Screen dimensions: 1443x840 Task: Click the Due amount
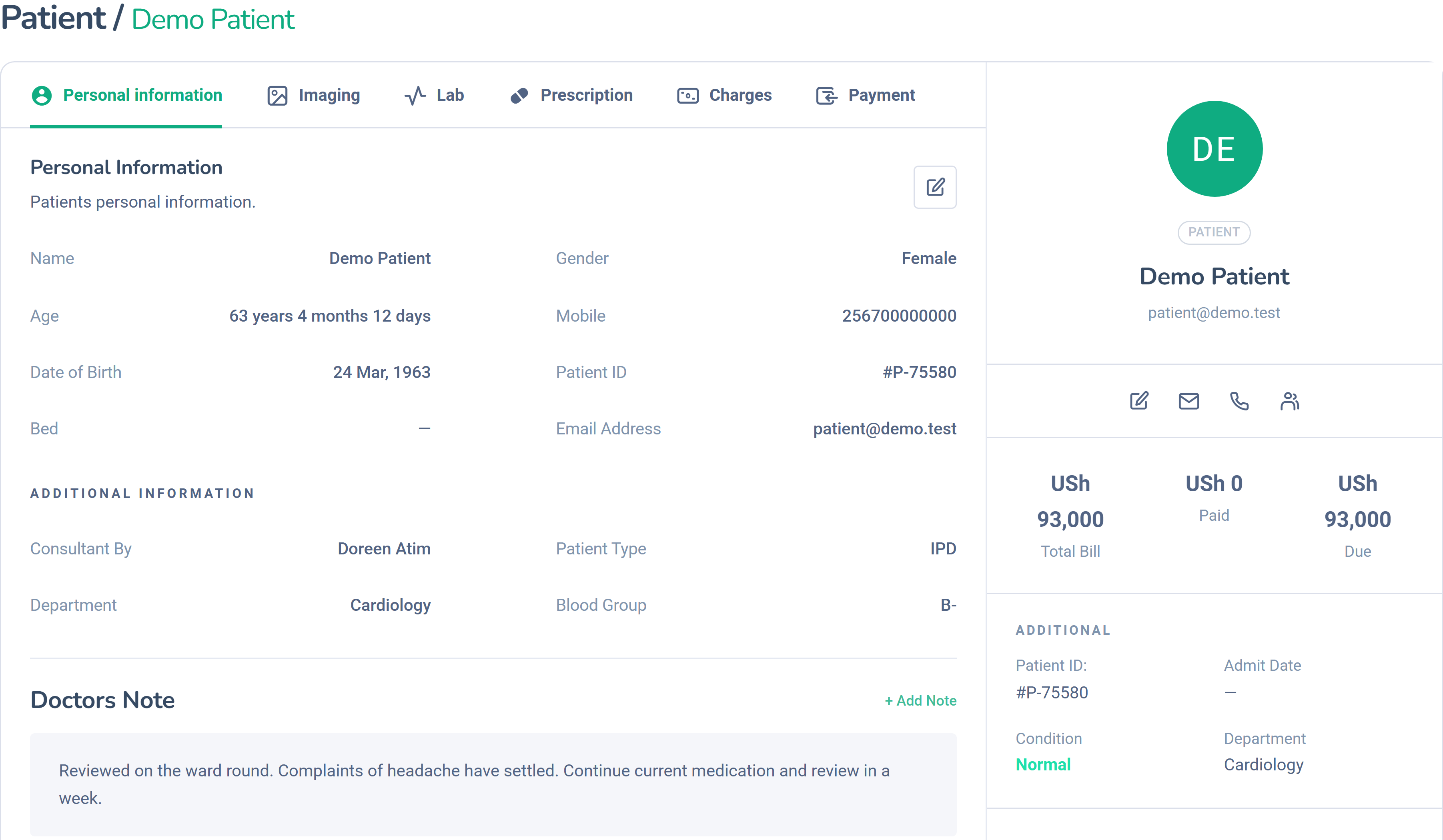(1358, 501)
